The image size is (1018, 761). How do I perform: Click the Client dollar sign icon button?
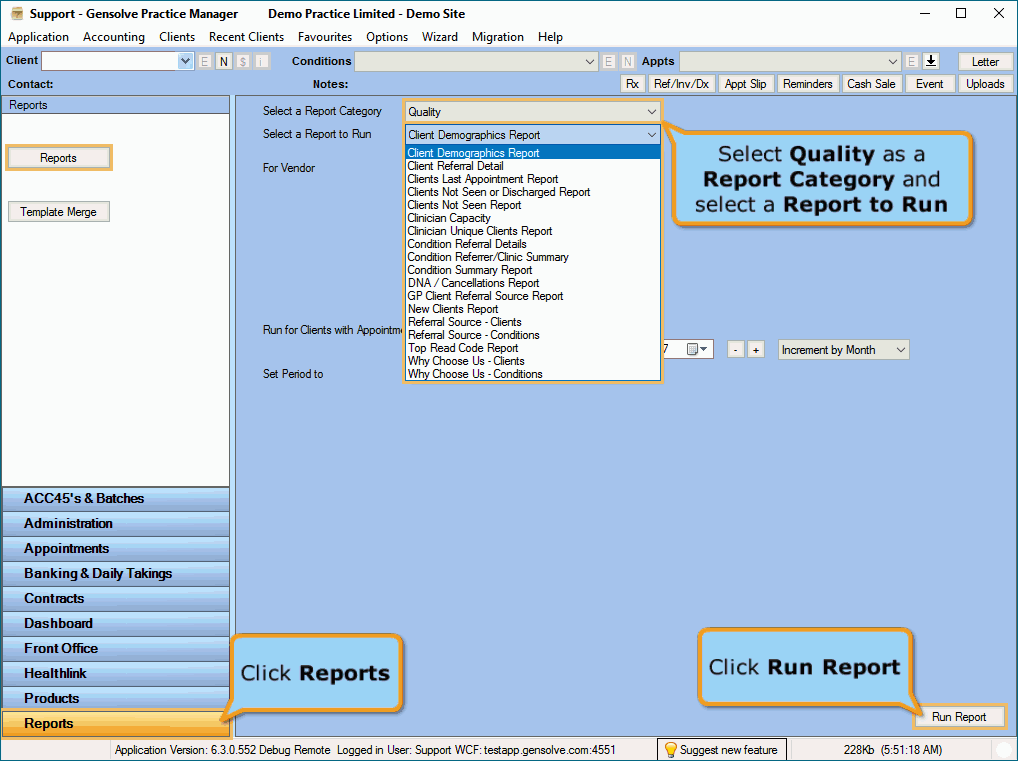[243, 62]
